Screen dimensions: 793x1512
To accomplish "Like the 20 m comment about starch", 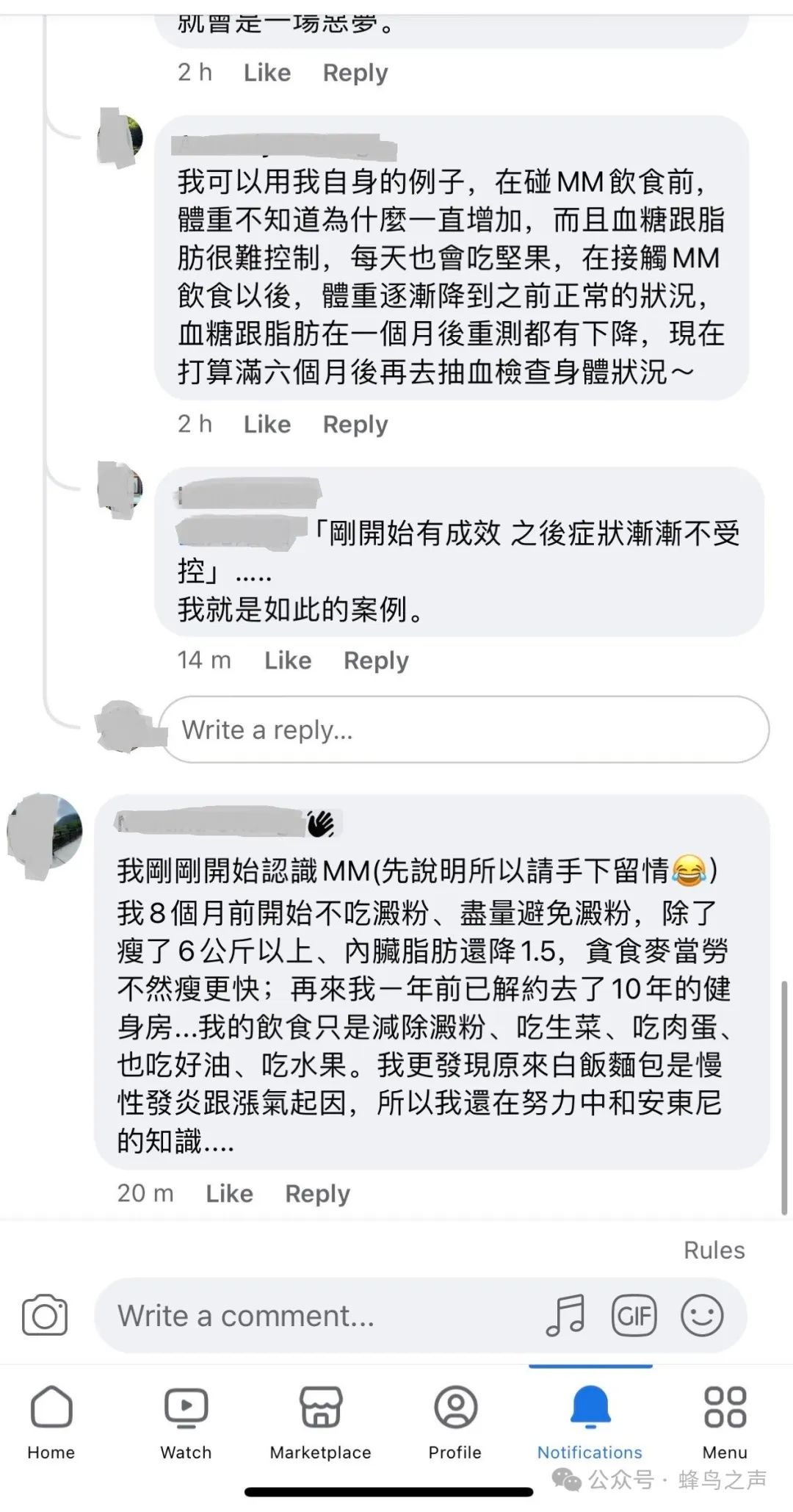I will 229,1193.
